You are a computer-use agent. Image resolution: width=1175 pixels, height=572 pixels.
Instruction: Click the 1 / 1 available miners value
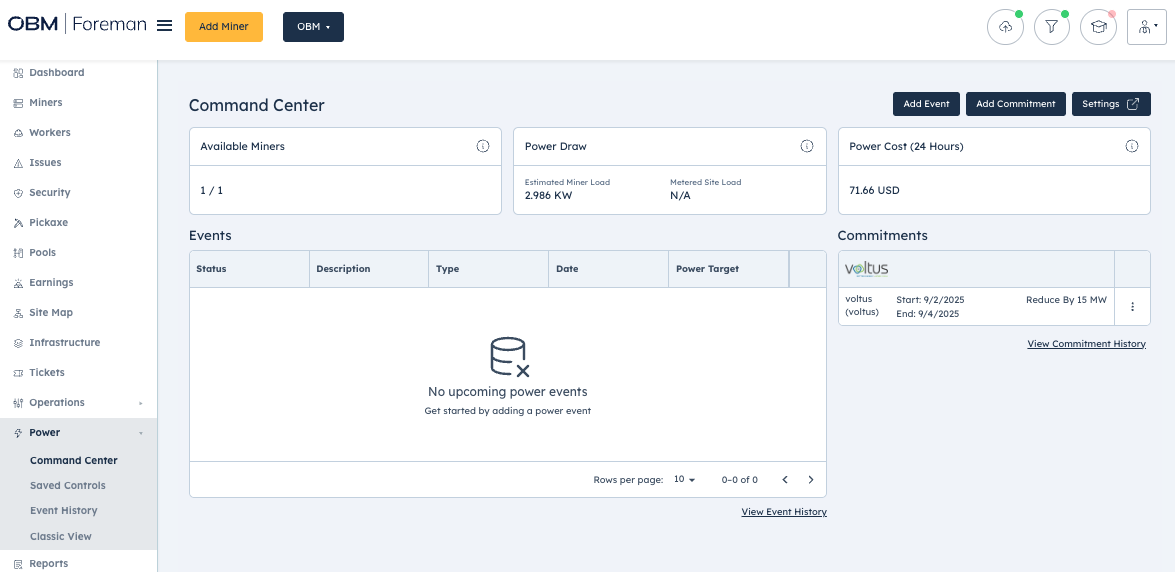pyautogui.click(x=211, y=190)
